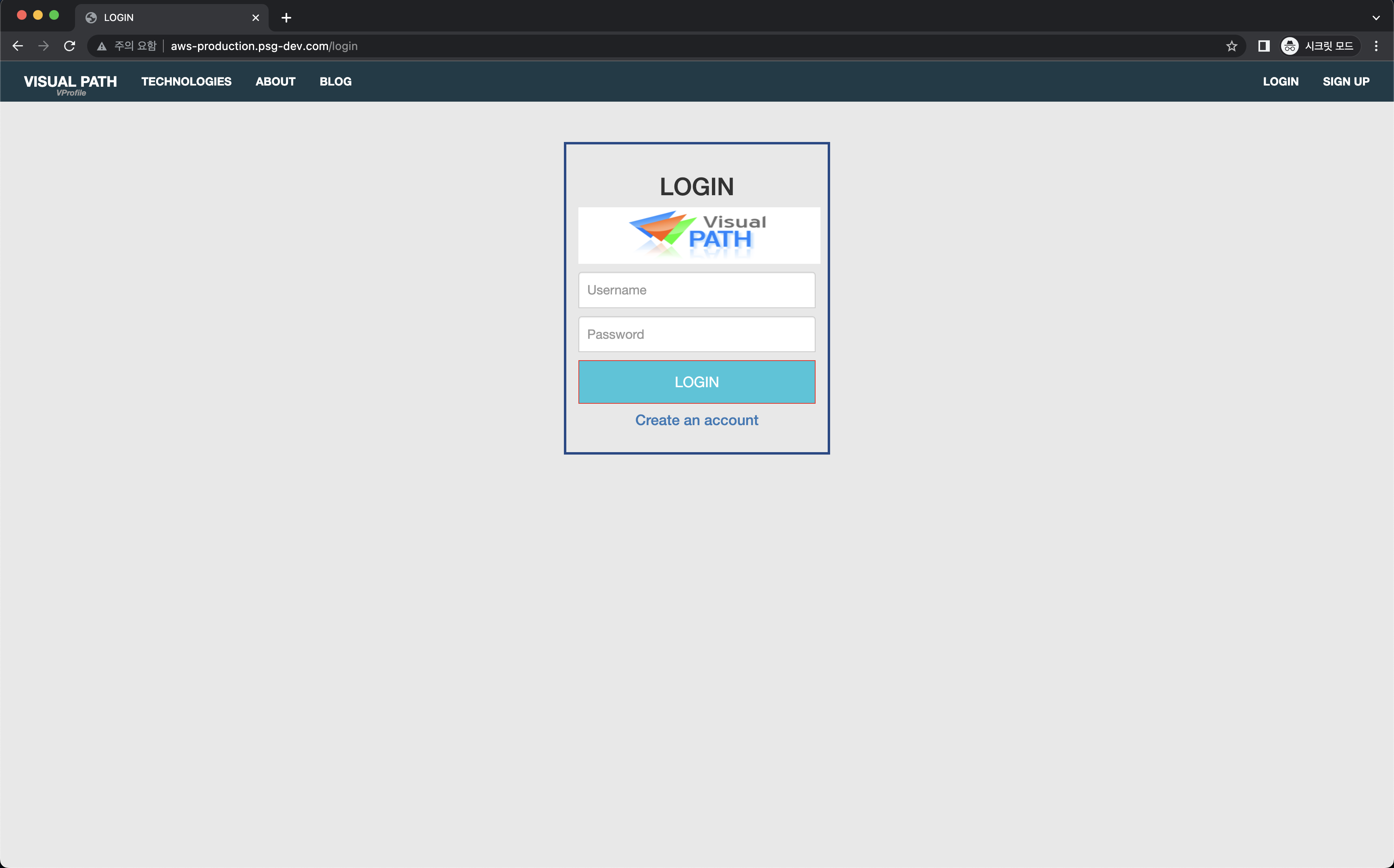The height and width of the screenshot is (868, 1394).
Task: Open Chrome three-dot menu
Action: pos(1376,46)
